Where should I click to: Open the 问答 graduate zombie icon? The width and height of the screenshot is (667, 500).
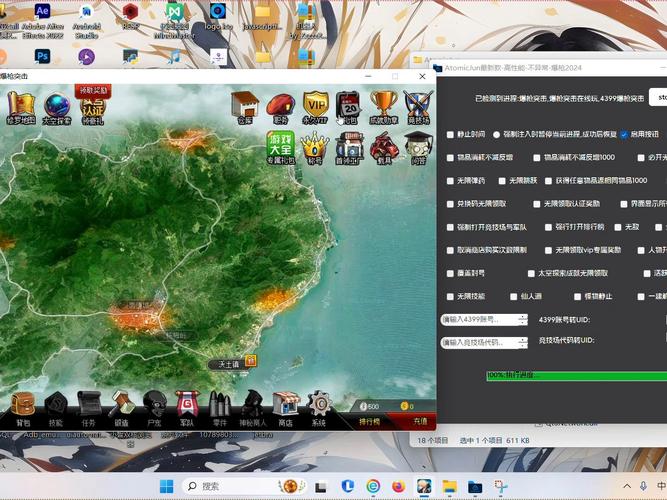(418, 149)
